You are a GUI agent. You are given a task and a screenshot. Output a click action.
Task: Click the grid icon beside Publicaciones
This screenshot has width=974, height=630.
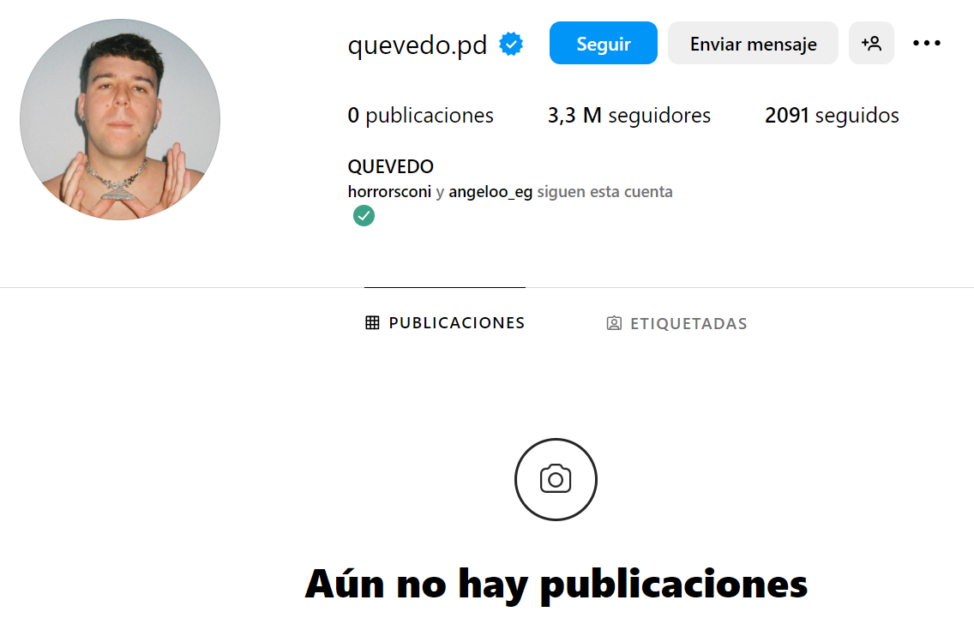[372, 322]
